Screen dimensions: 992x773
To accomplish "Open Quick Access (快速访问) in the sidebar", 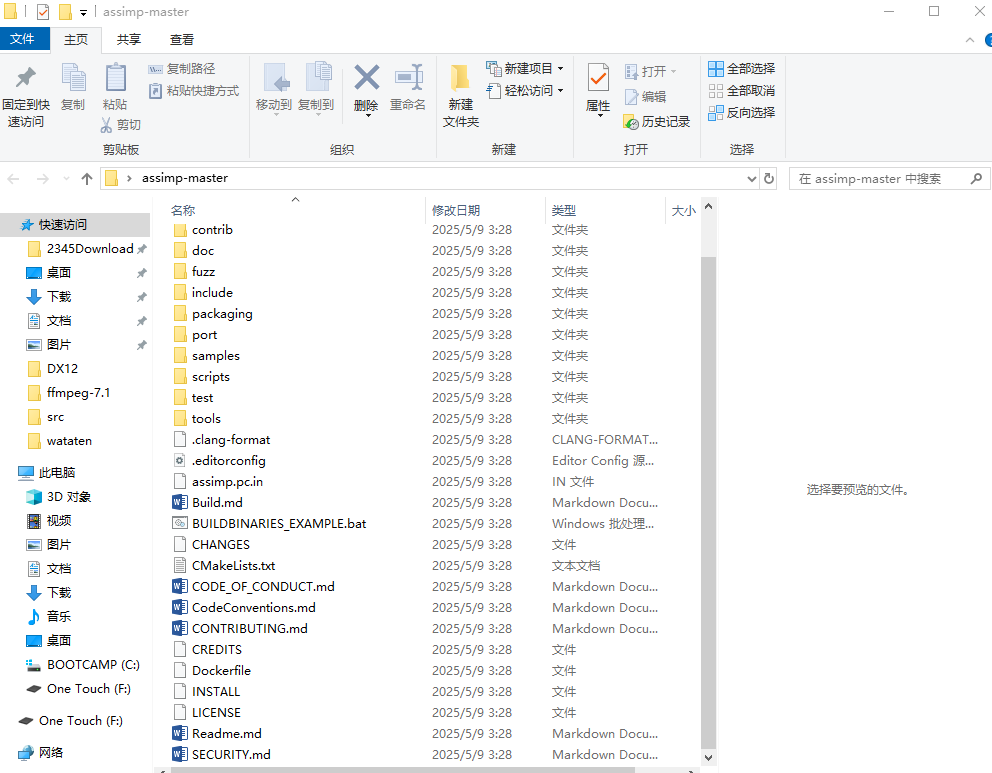I will coord(63,225).
